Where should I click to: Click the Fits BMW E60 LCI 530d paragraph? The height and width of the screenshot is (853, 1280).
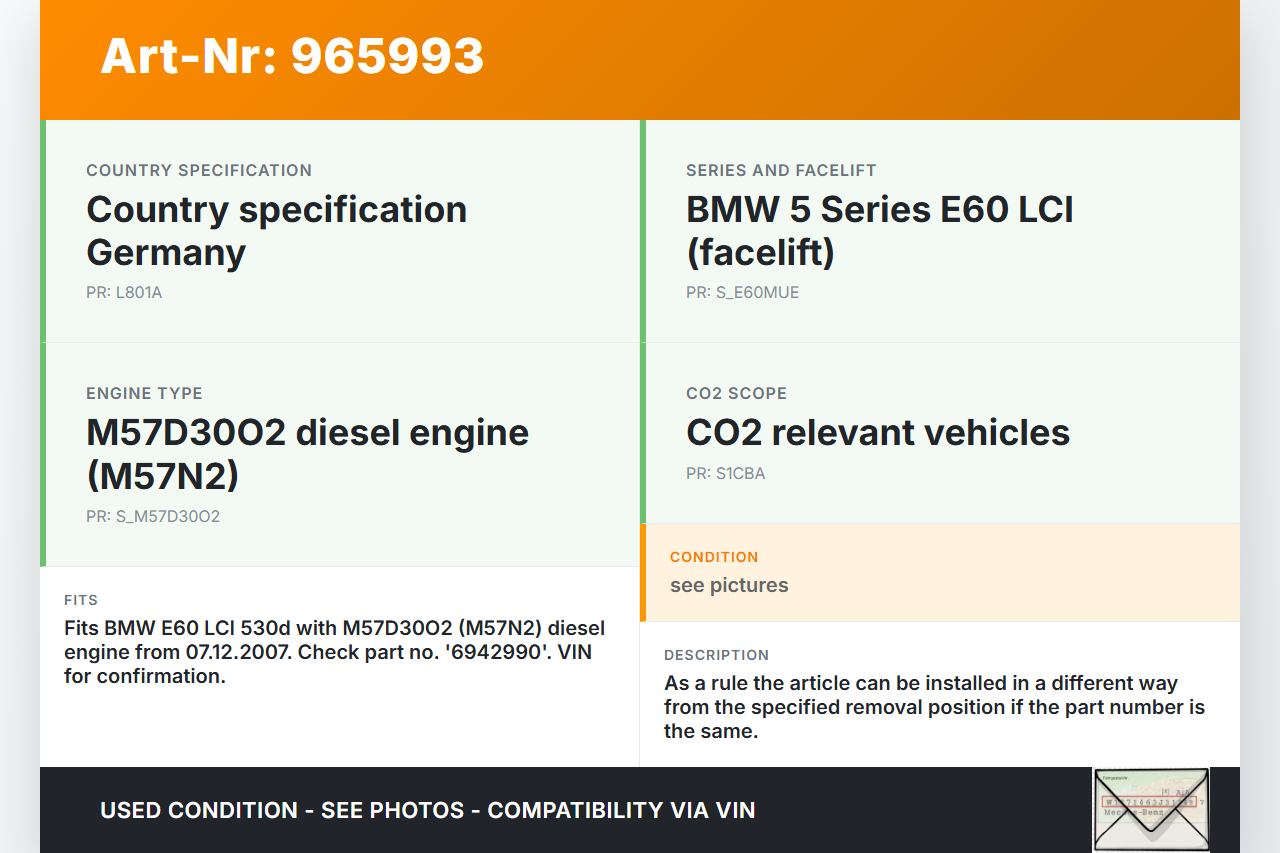click(x=334, y=652)
